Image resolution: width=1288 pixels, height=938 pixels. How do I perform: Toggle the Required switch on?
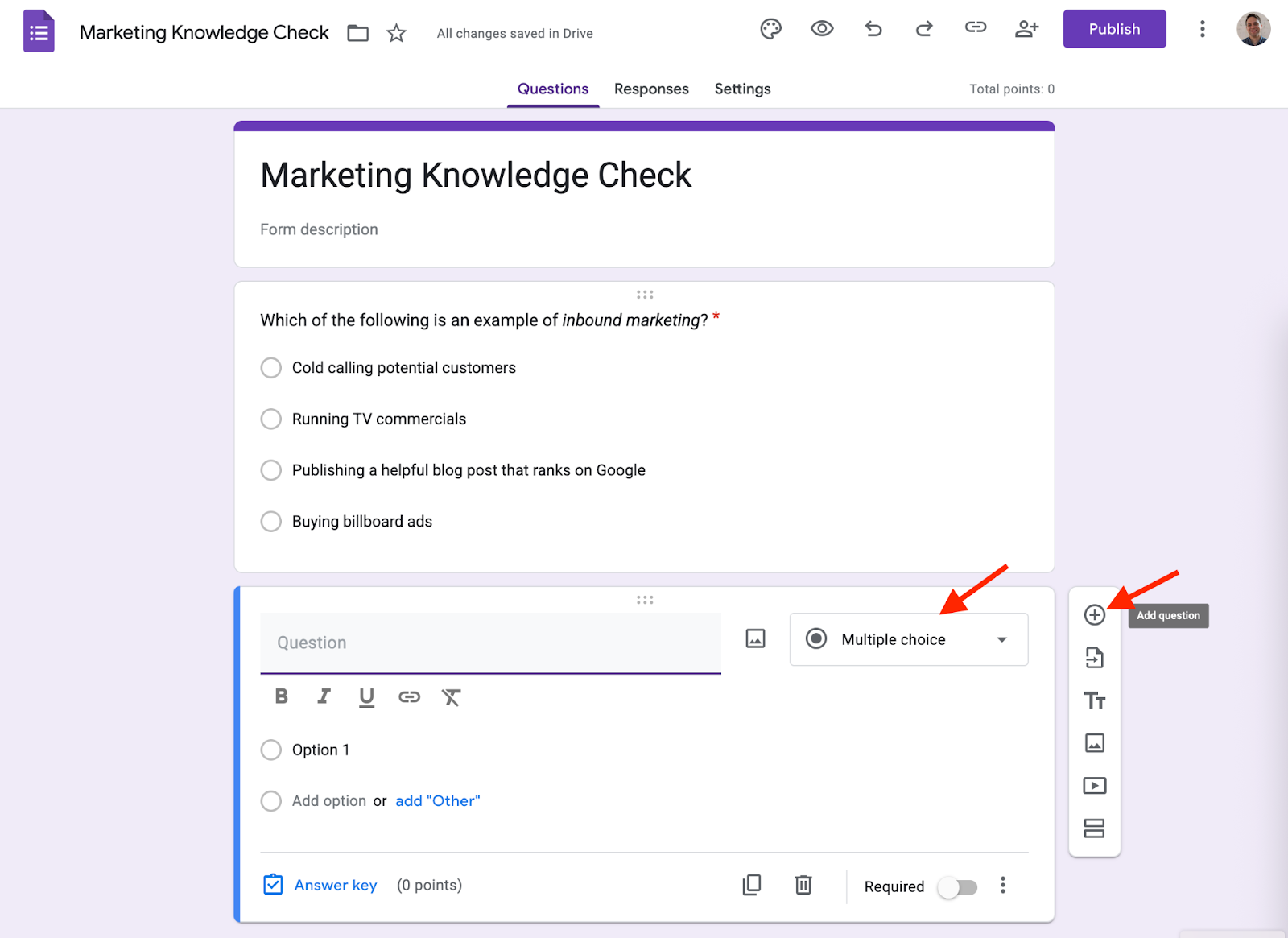pos(957,887)
